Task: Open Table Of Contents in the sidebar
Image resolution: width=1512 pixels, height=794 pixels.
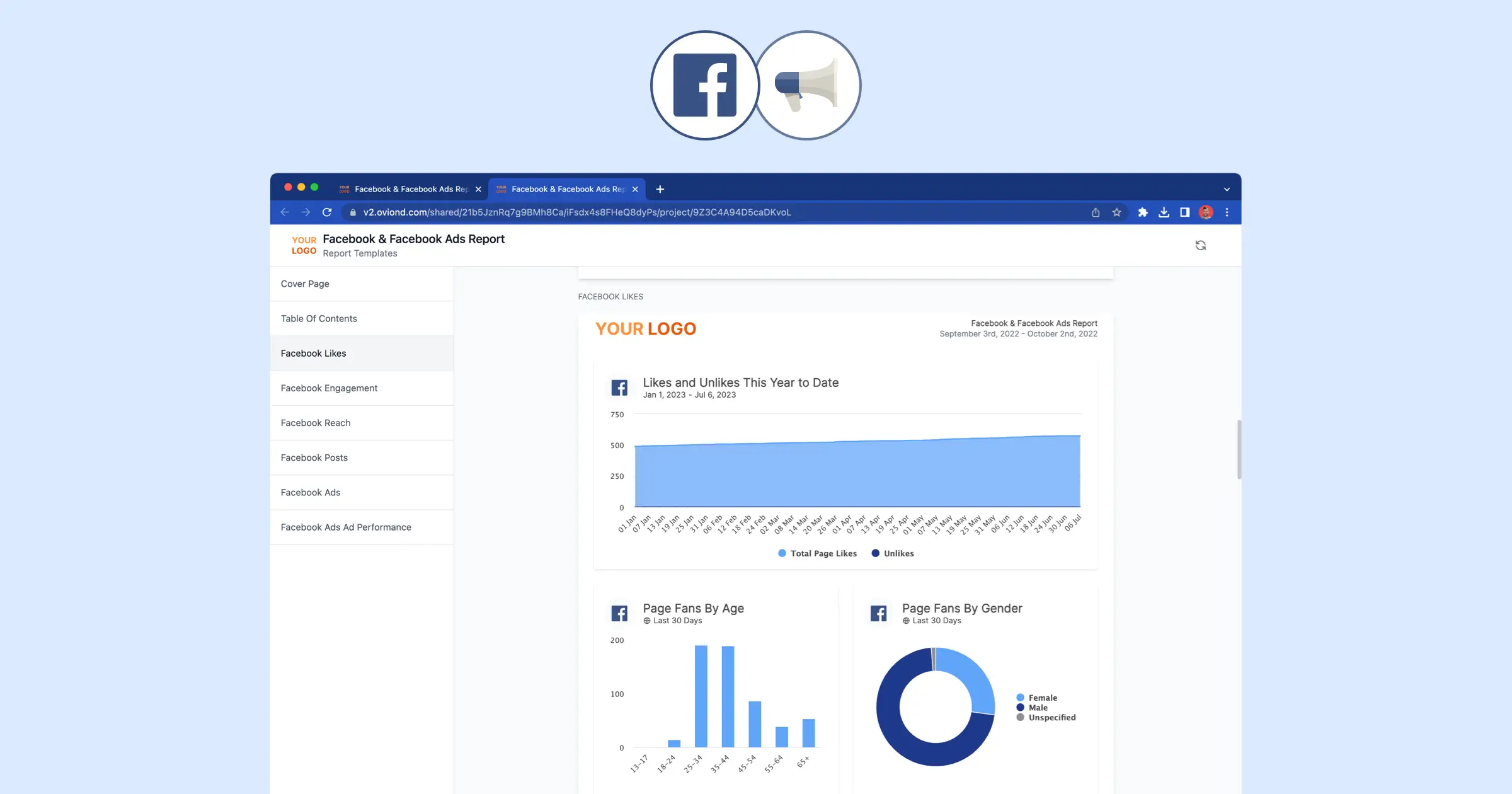Action: [362, 318]
